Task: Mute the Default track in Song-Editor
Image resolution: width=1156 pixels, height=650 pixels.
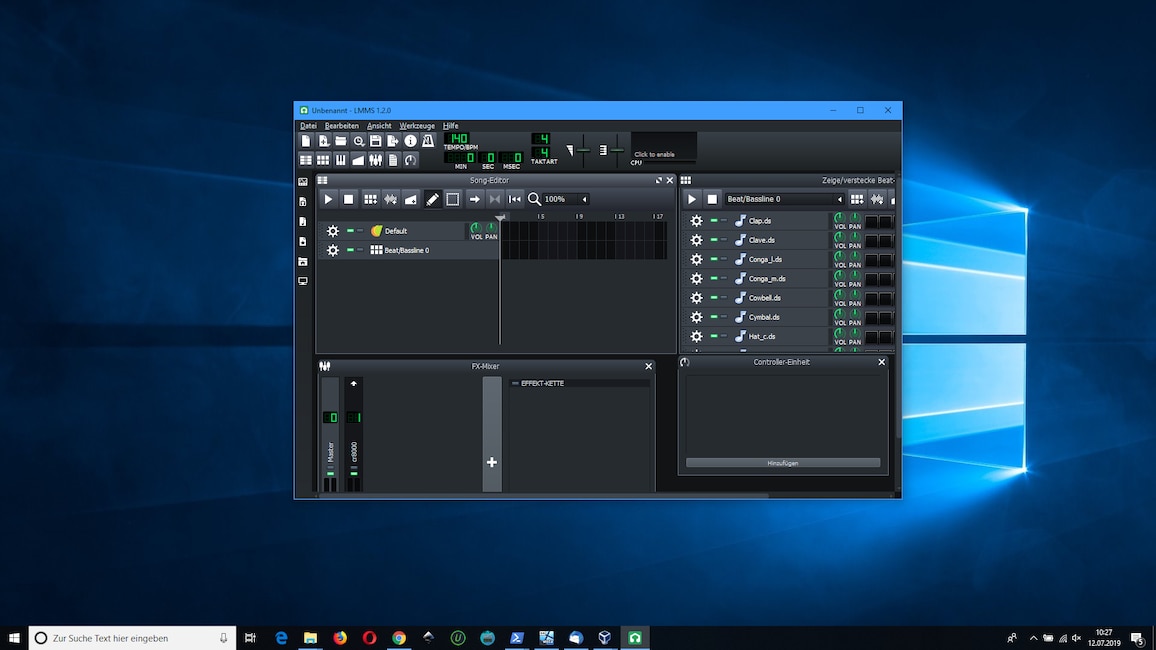Action: coord(349,230)
